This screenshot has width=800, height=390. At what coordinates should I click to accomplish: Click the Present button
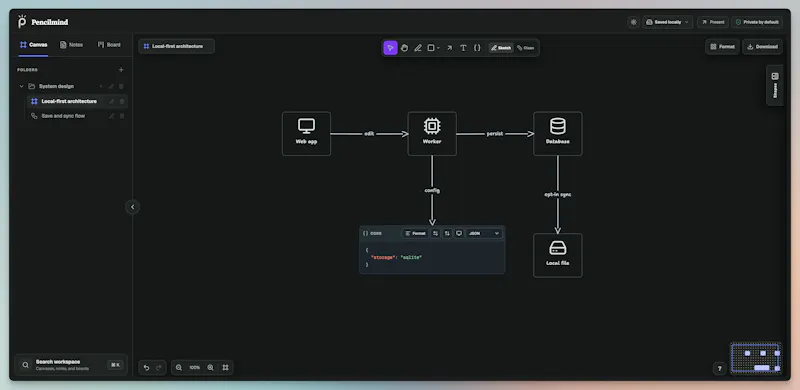(713, 22)
